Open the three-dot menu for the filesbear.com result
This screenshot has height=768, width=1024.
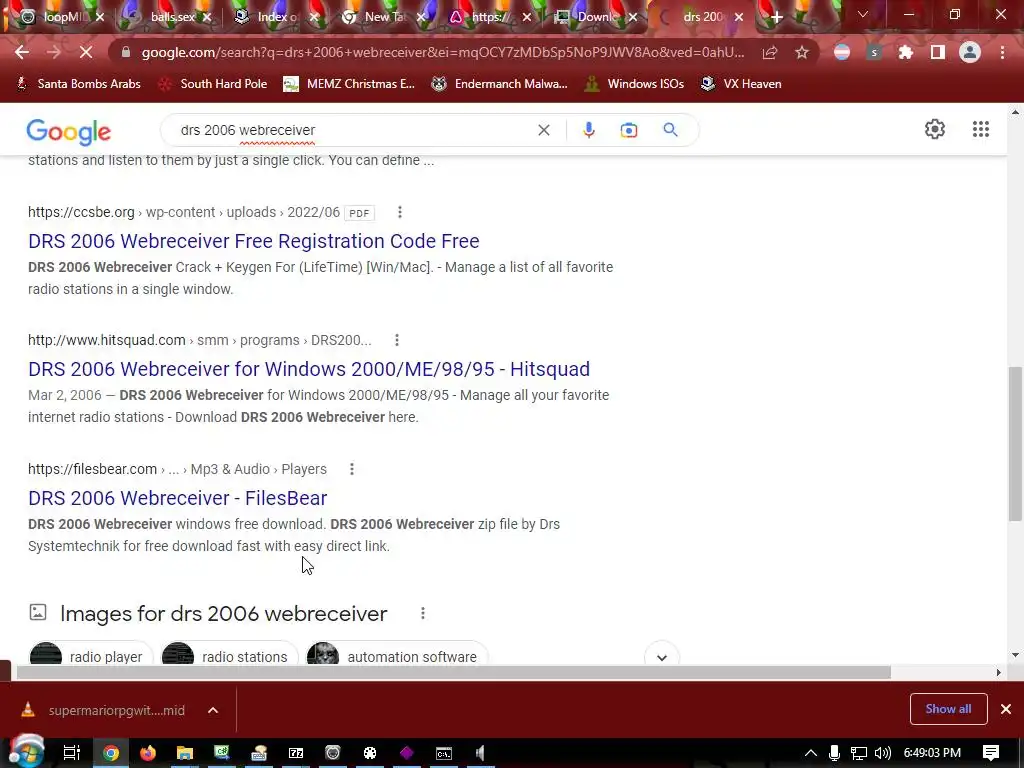point(351,469)
